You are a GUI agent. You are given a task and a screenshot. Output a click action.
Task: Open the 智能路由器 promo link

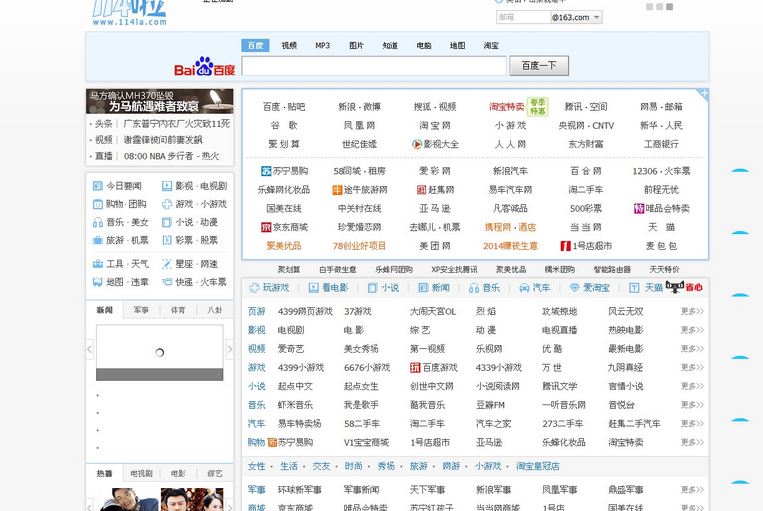point(612,270)
